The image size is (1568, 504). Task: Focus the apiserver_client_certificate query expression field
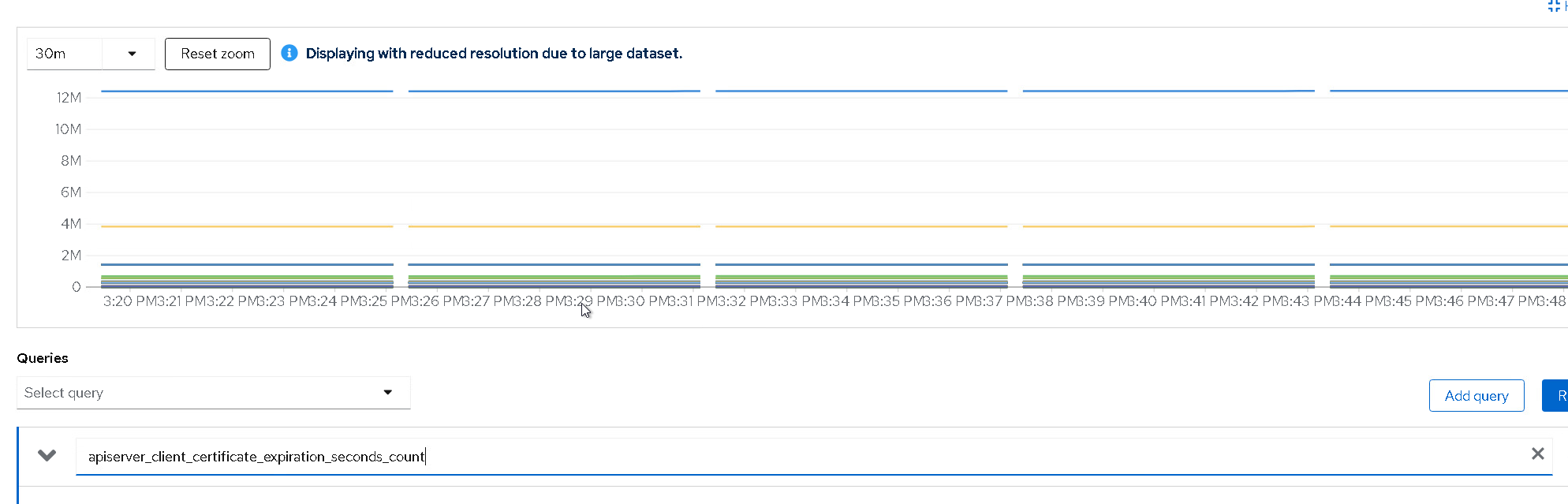coord(789,457)
